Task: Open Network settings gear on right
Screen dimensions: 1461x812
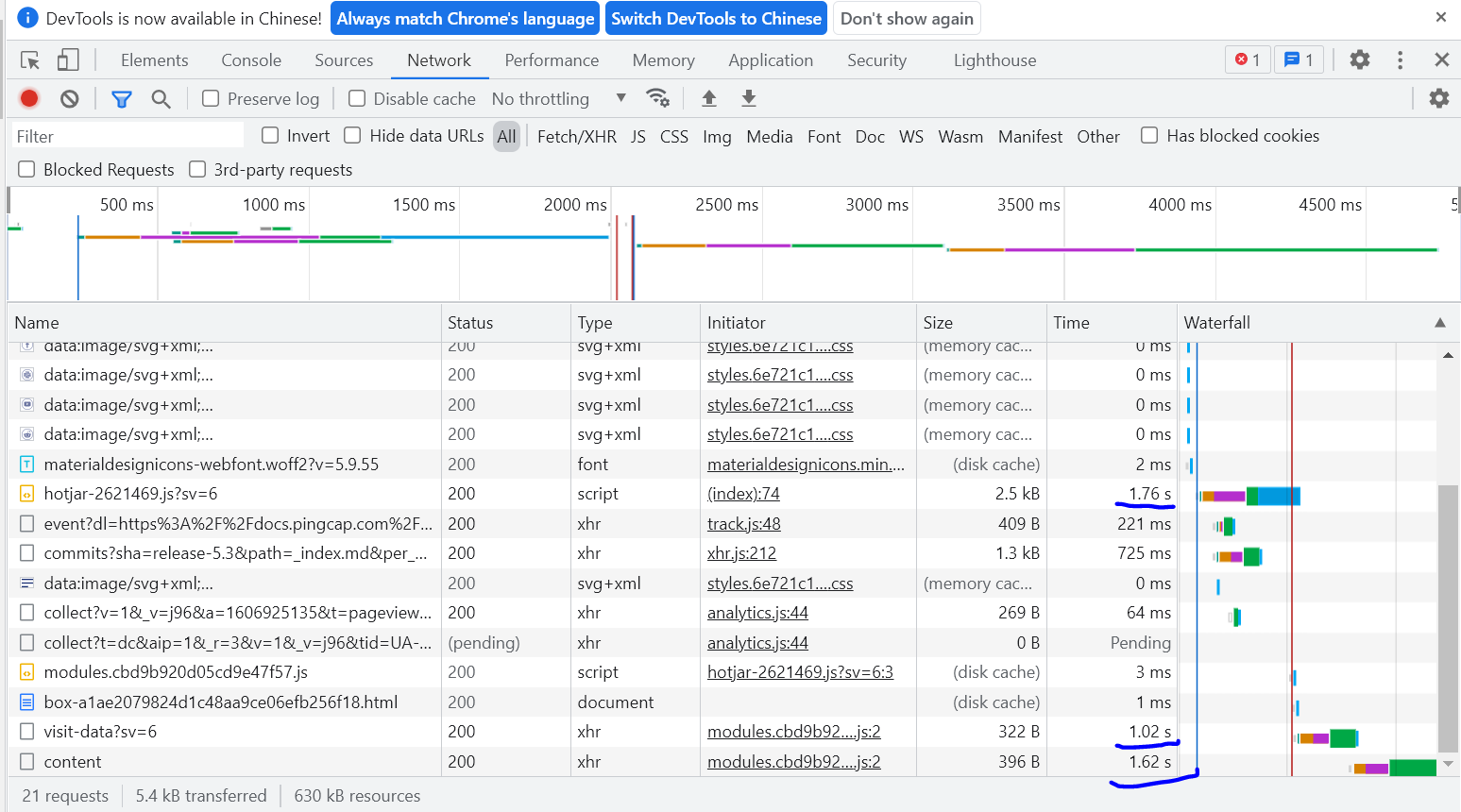Action: tap(1438, 98)
